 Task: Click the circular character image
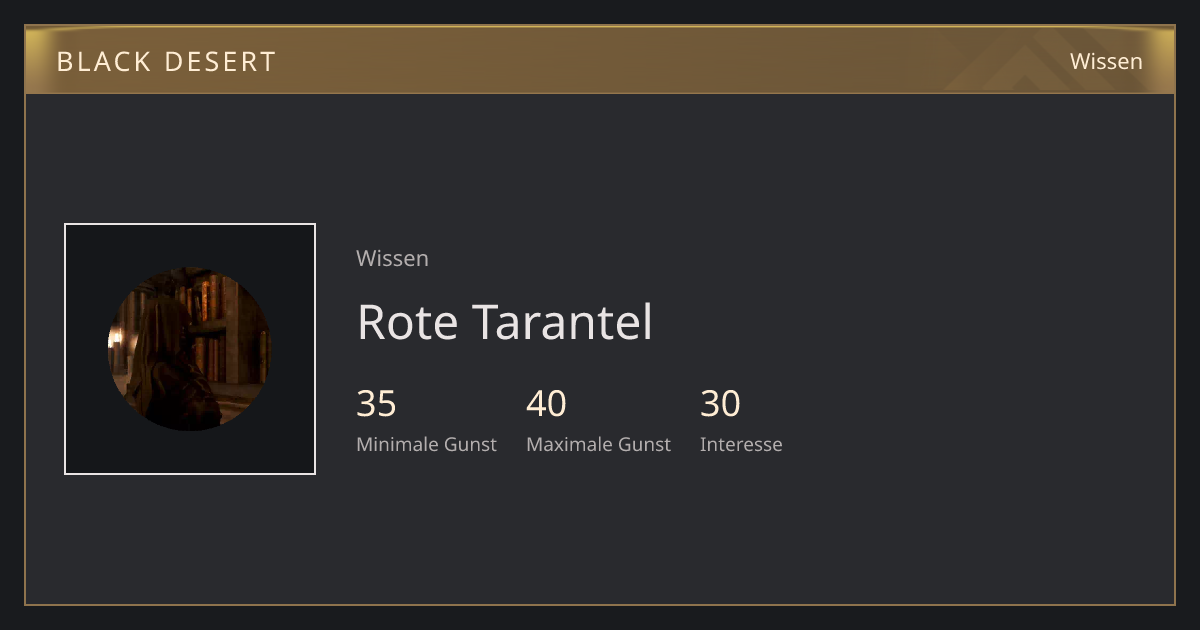(x=189, y=349)
